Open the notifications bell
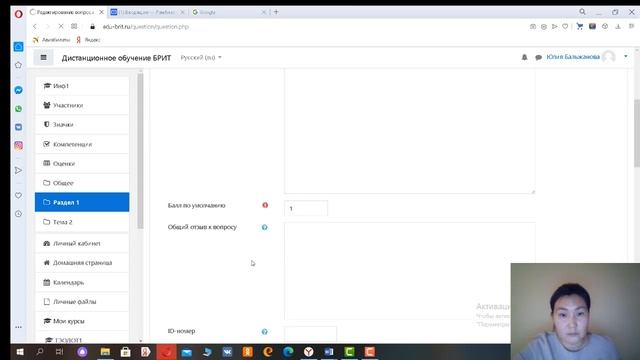This screenshot has height=360, width=640. (524, 58)
